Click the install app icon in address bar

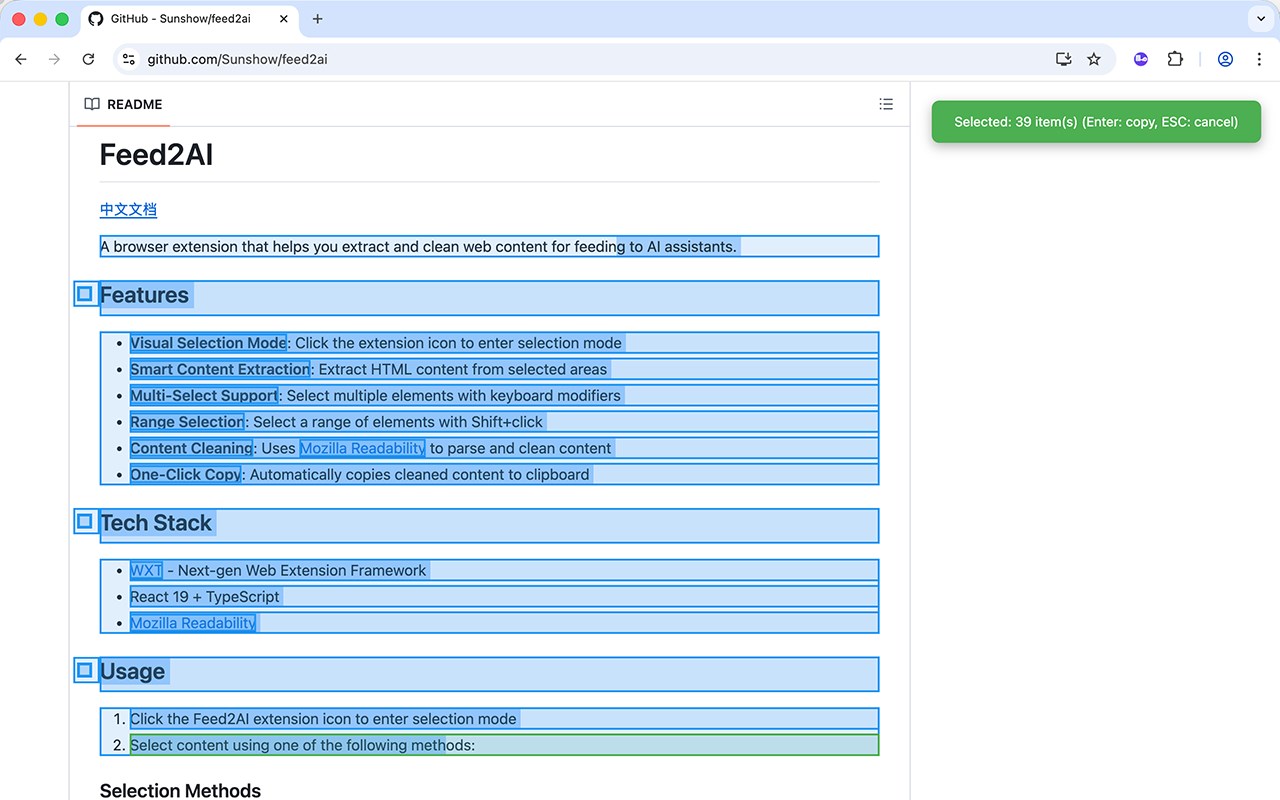[x=1064, y=59]
